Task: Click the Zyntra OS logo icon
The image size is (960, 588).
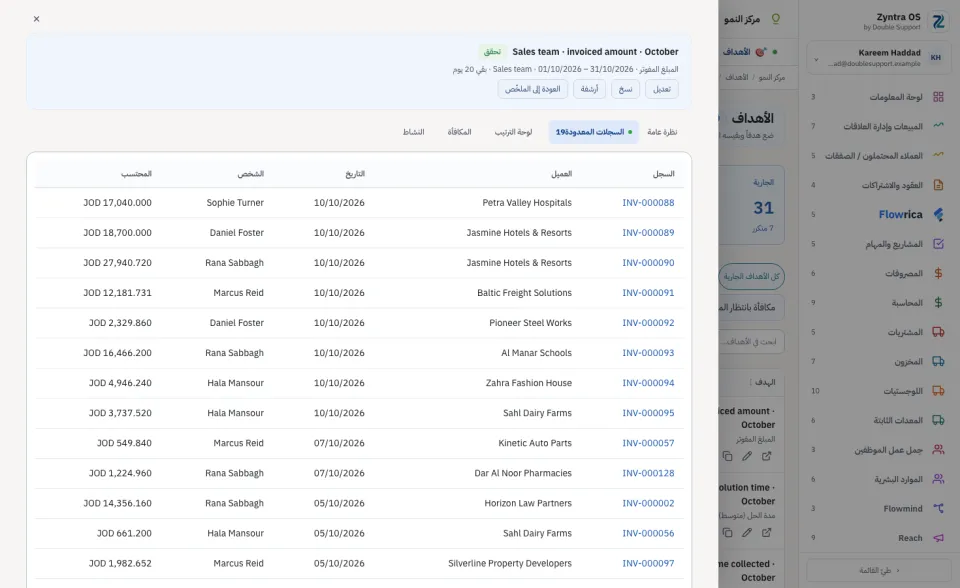Action: (938, 21)
